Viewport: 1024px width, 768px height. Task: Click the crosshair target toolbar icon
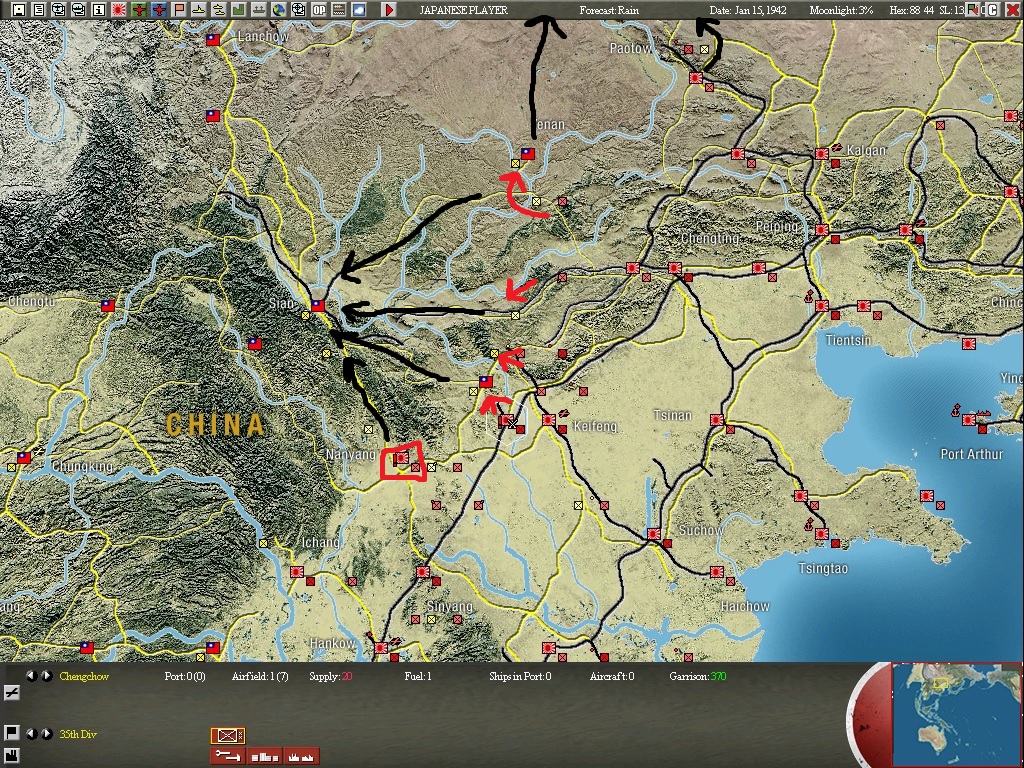298,10
